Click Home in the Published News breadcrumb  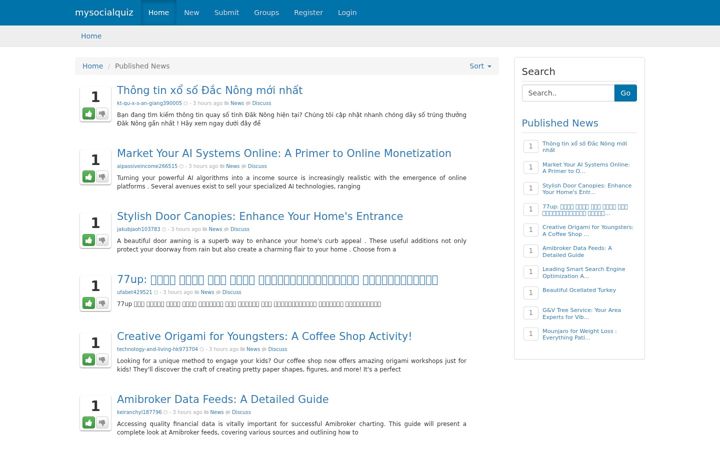pyautogui.click(x=92, y=66)
